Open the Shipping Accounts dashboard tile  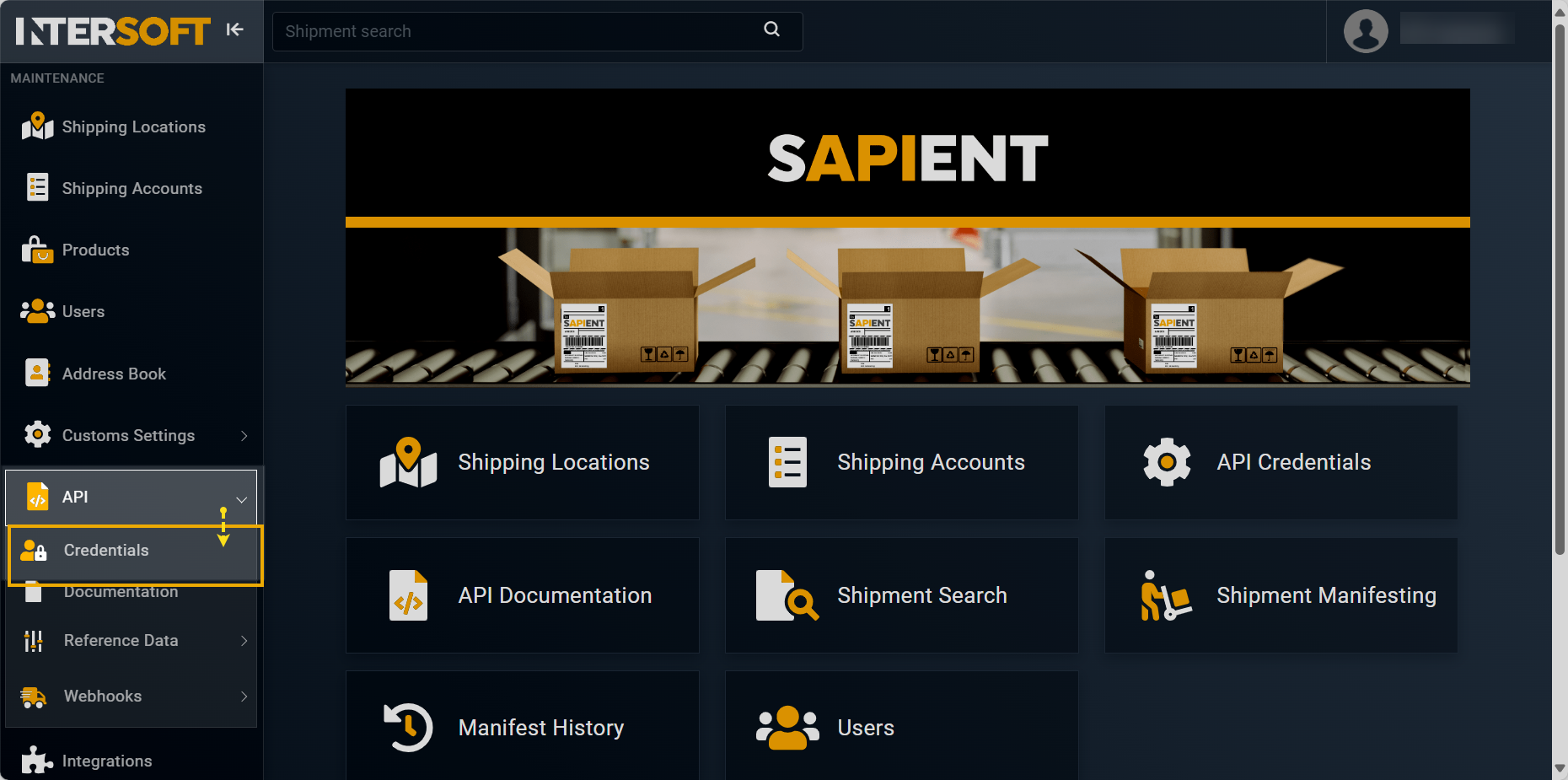point(901,462)
